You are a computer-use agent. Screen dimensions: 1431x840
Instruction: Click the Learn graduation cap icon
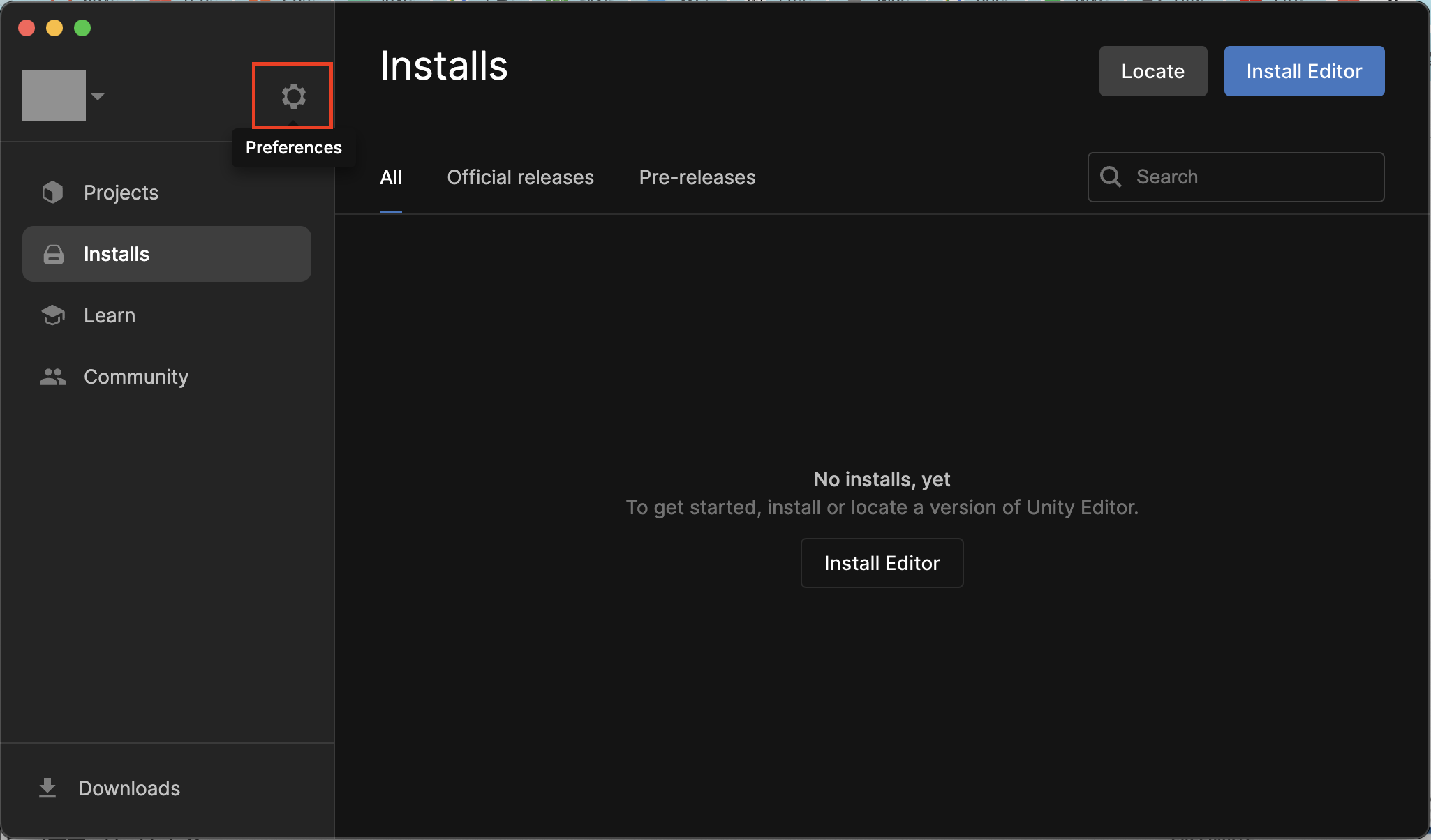53,315
